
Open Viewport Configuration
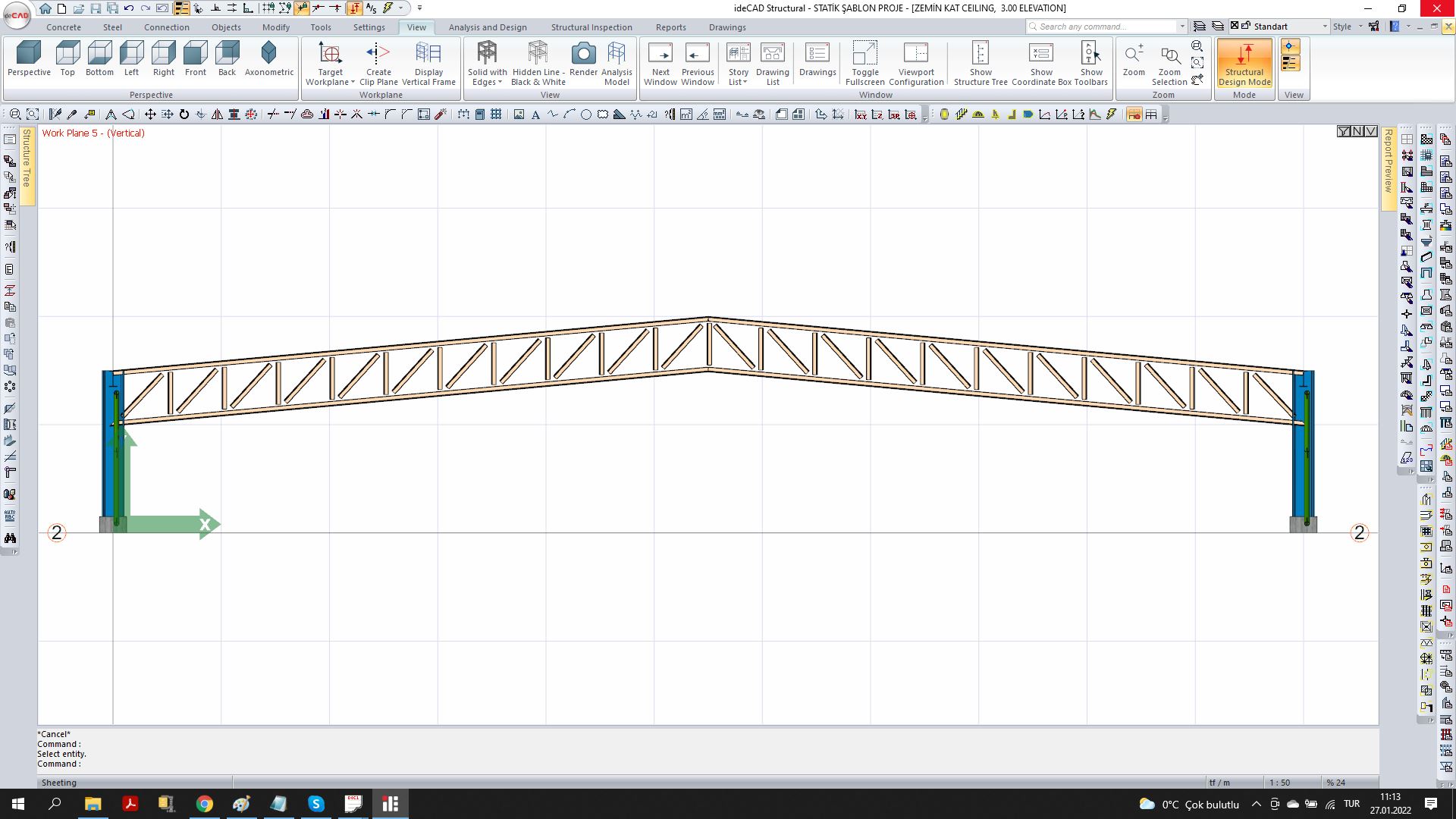point(916,63)
